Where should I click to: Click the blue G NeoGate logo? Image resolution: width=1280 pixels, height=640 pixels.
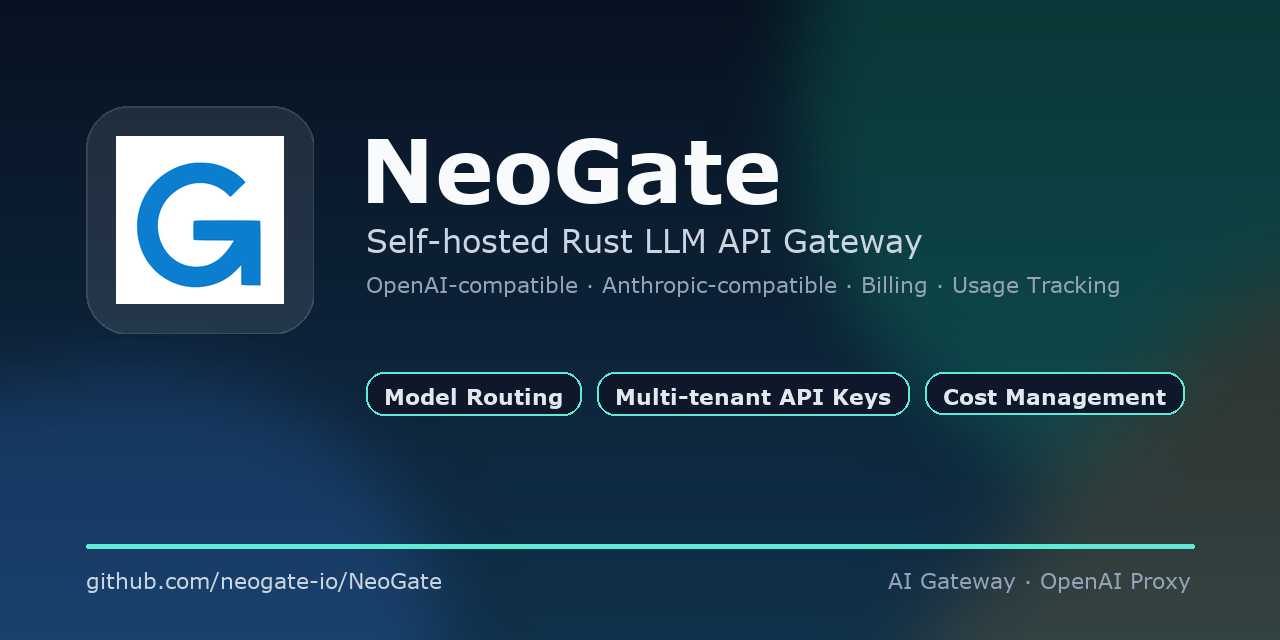point(200,220)
